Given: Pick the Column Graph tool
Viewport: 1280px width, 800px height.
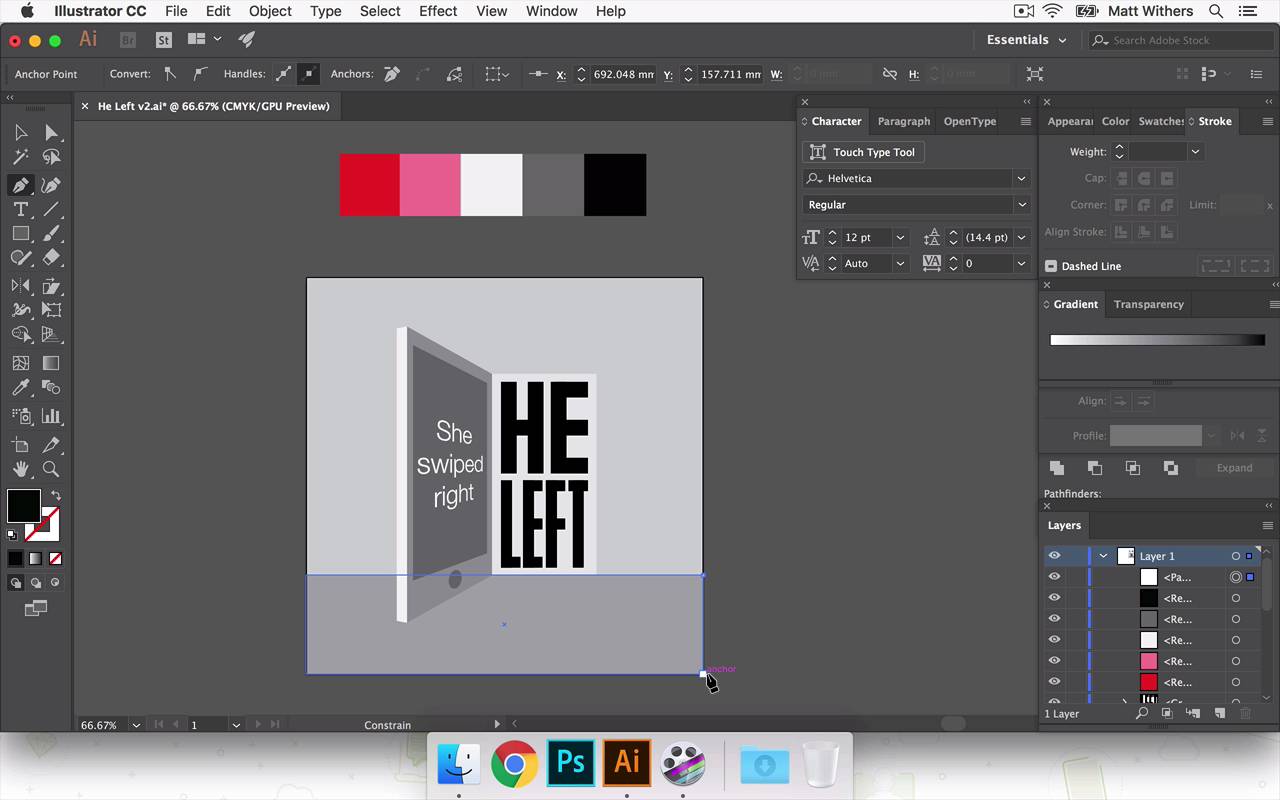Looking at the screenshot, I should (x=51, y=416).
